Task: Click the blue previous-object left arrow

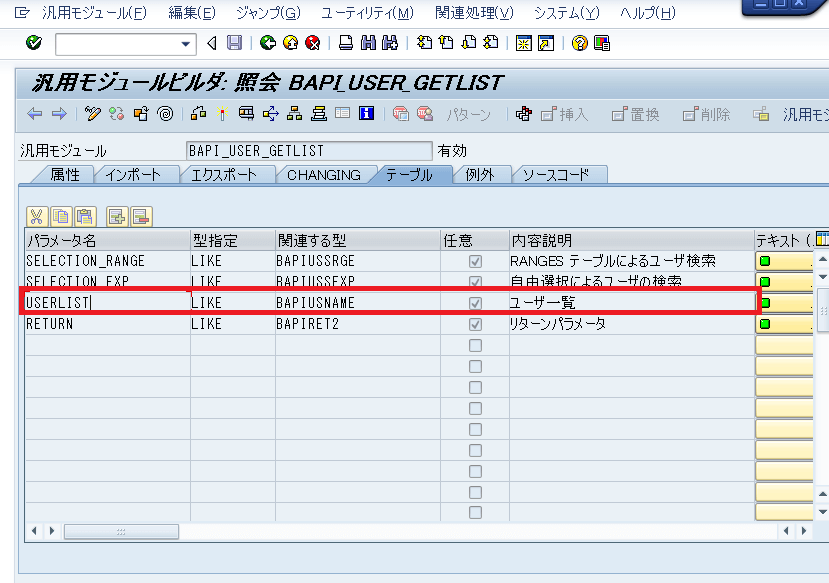Action: (x=34, y=114)
